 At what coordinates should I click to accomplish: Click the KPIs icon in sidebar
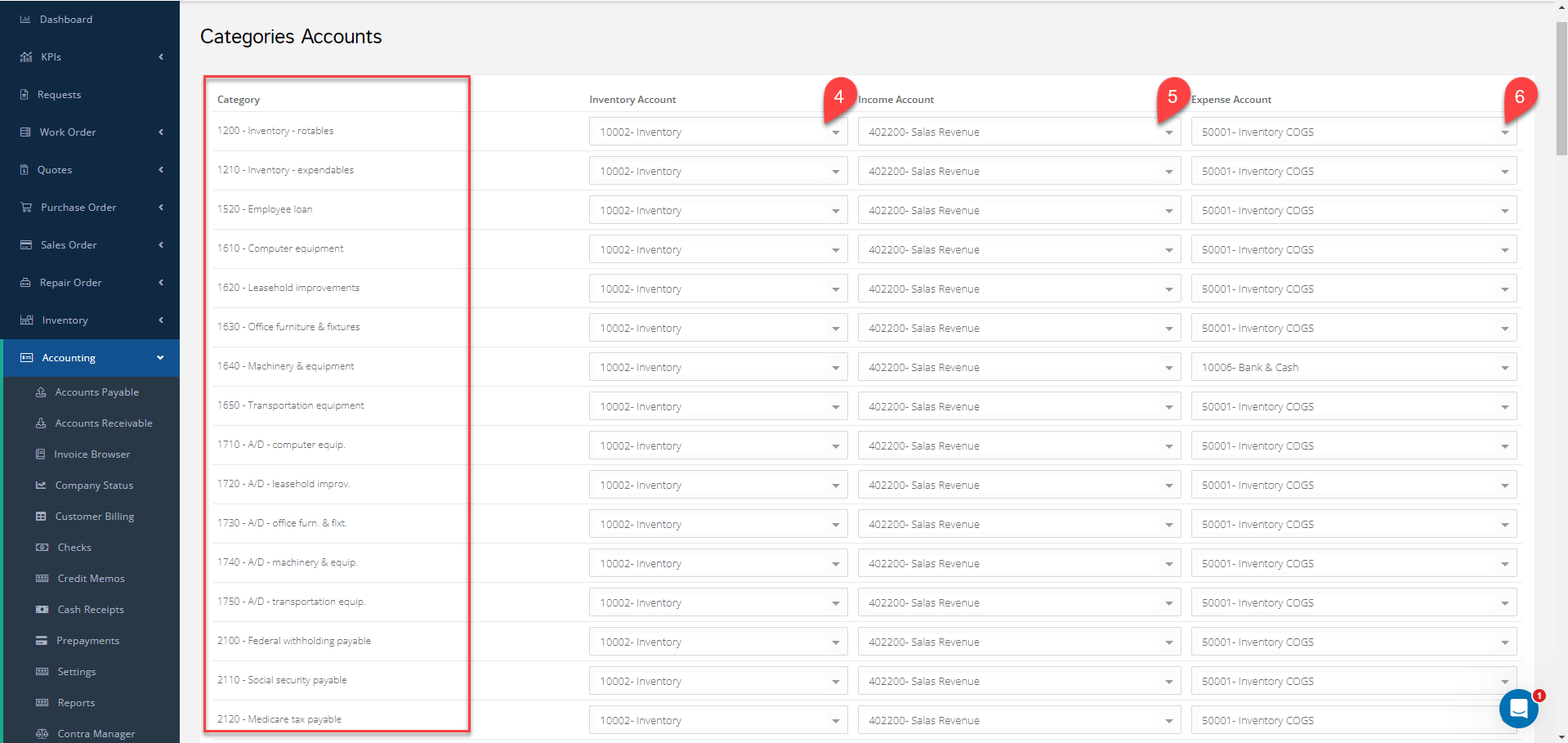(26, 56)
